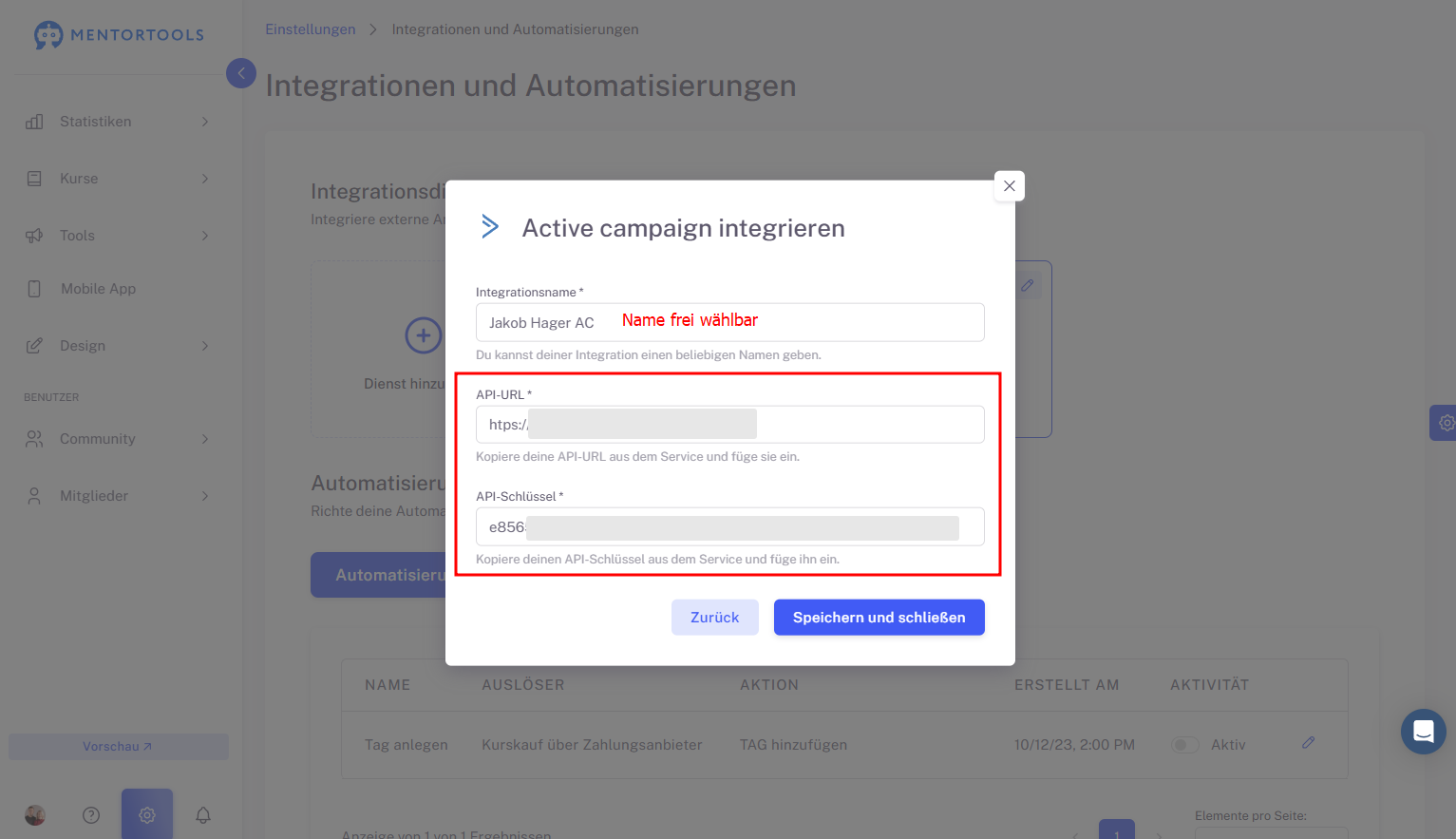Click the API-URL input field
Viewport: 1456px width, 839px height.
point(729,425)
